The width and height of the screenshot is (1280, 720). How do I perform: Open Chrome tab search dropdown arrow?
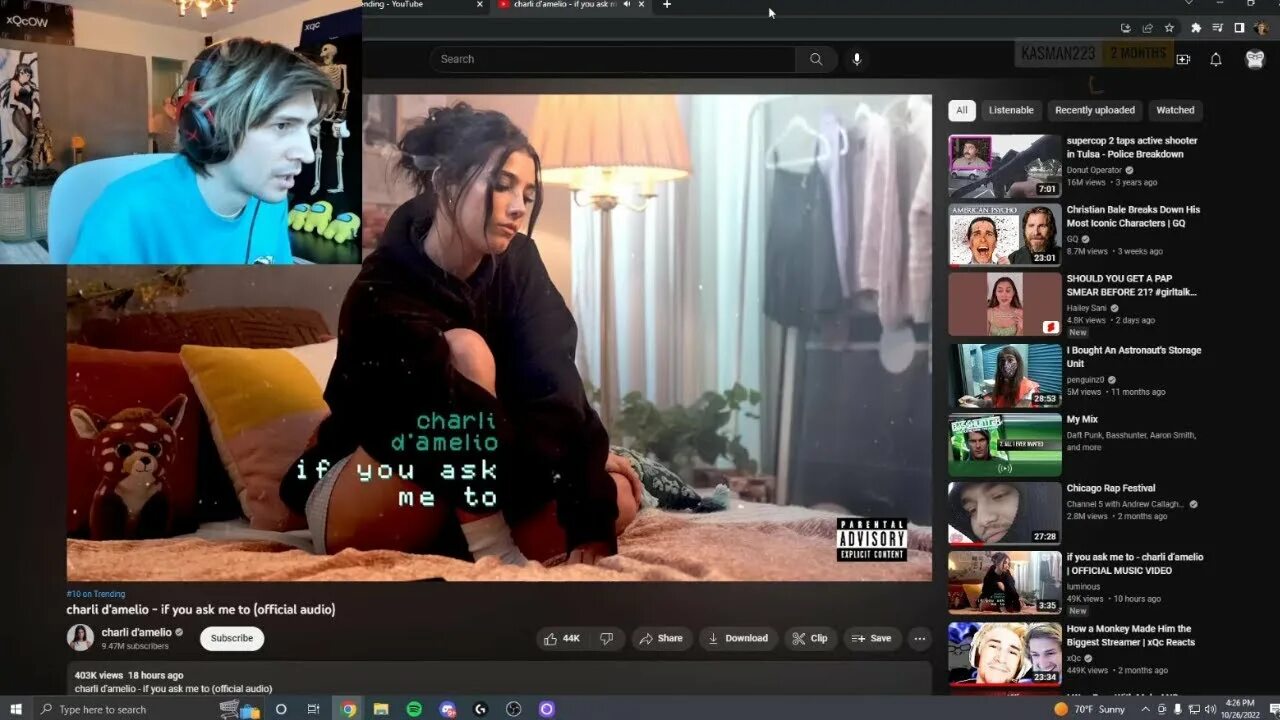coord(1188,4)
